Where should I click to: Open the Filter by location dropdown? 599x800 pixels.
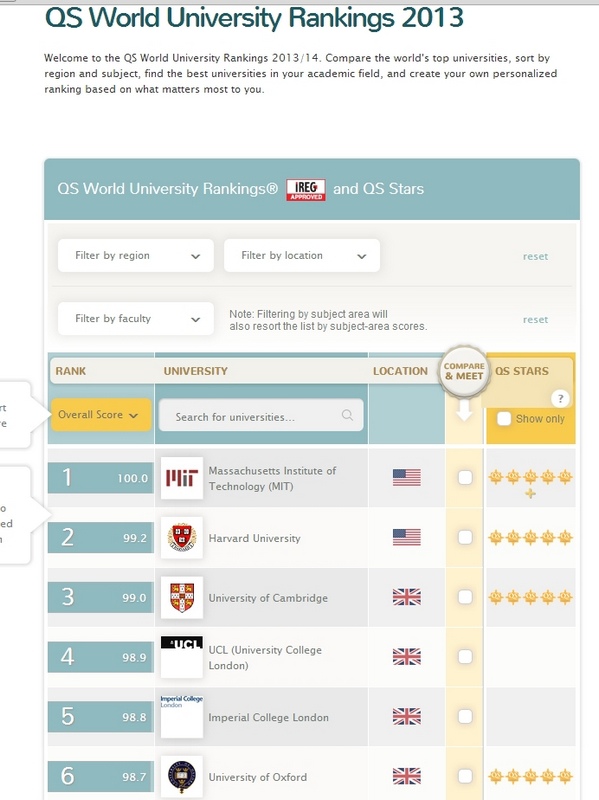pos(302,256)
